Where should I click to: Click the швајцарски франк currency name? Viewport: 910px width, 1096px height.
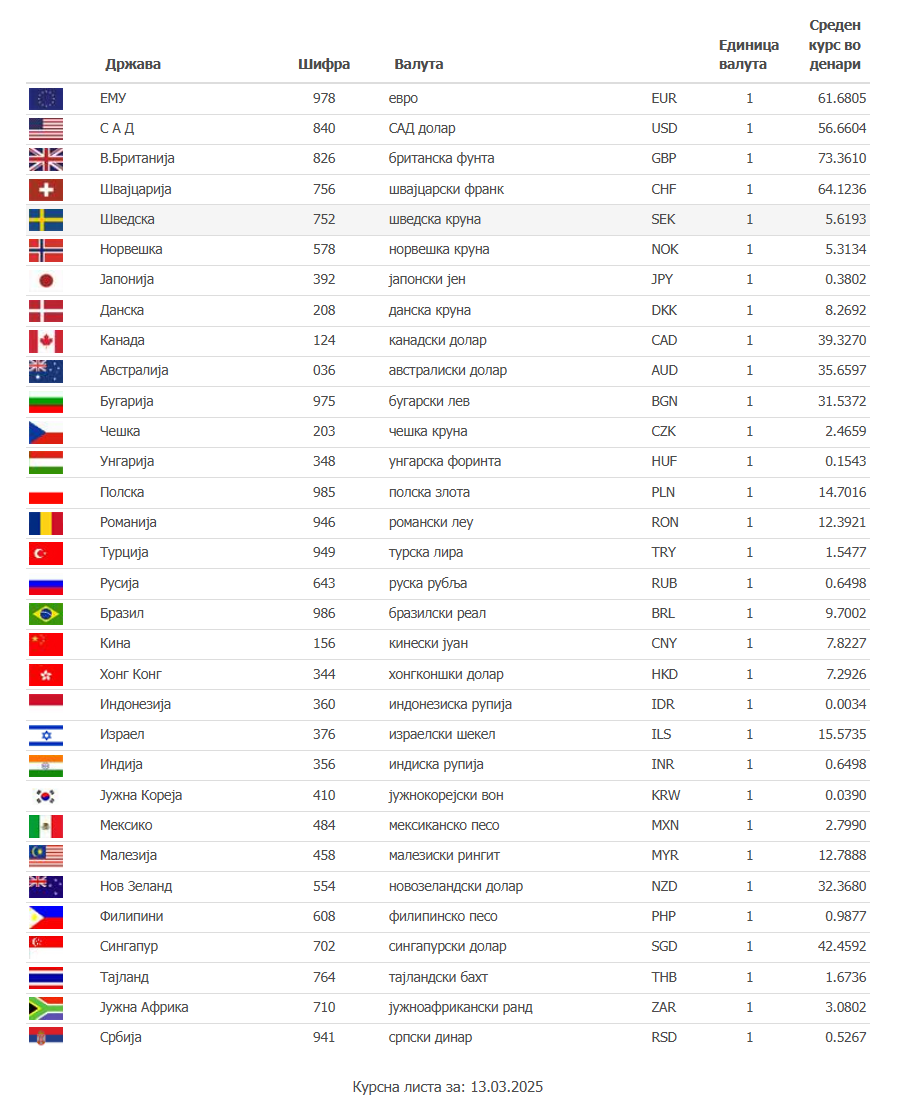(x=446, y=189)
